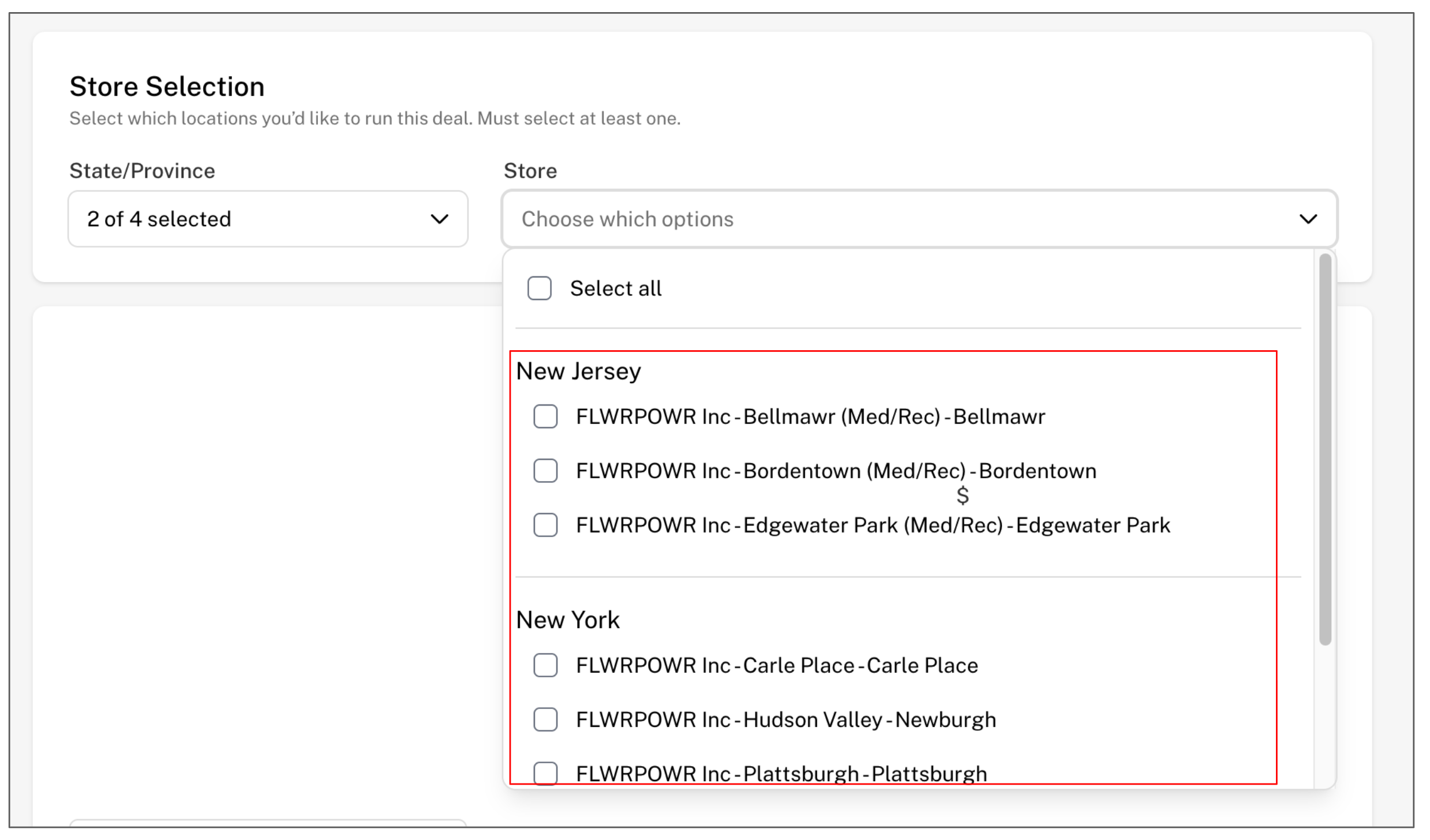Click FLWRPOWR Inc Bellmawr option label

[x=810, y=416]
